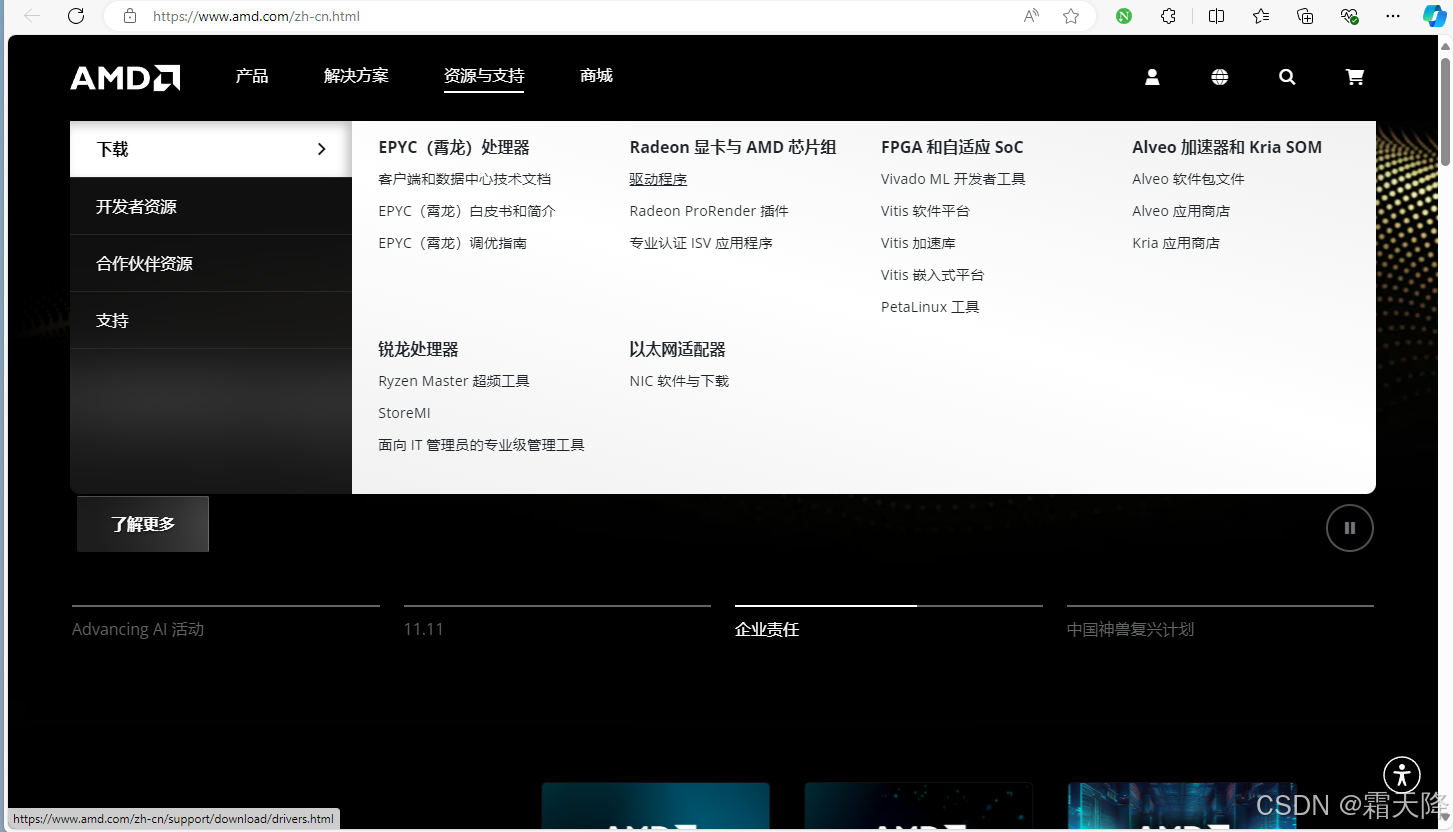Open the accessibility widget icon
The image size is (1453, 832).
(x=1403, y=775)
